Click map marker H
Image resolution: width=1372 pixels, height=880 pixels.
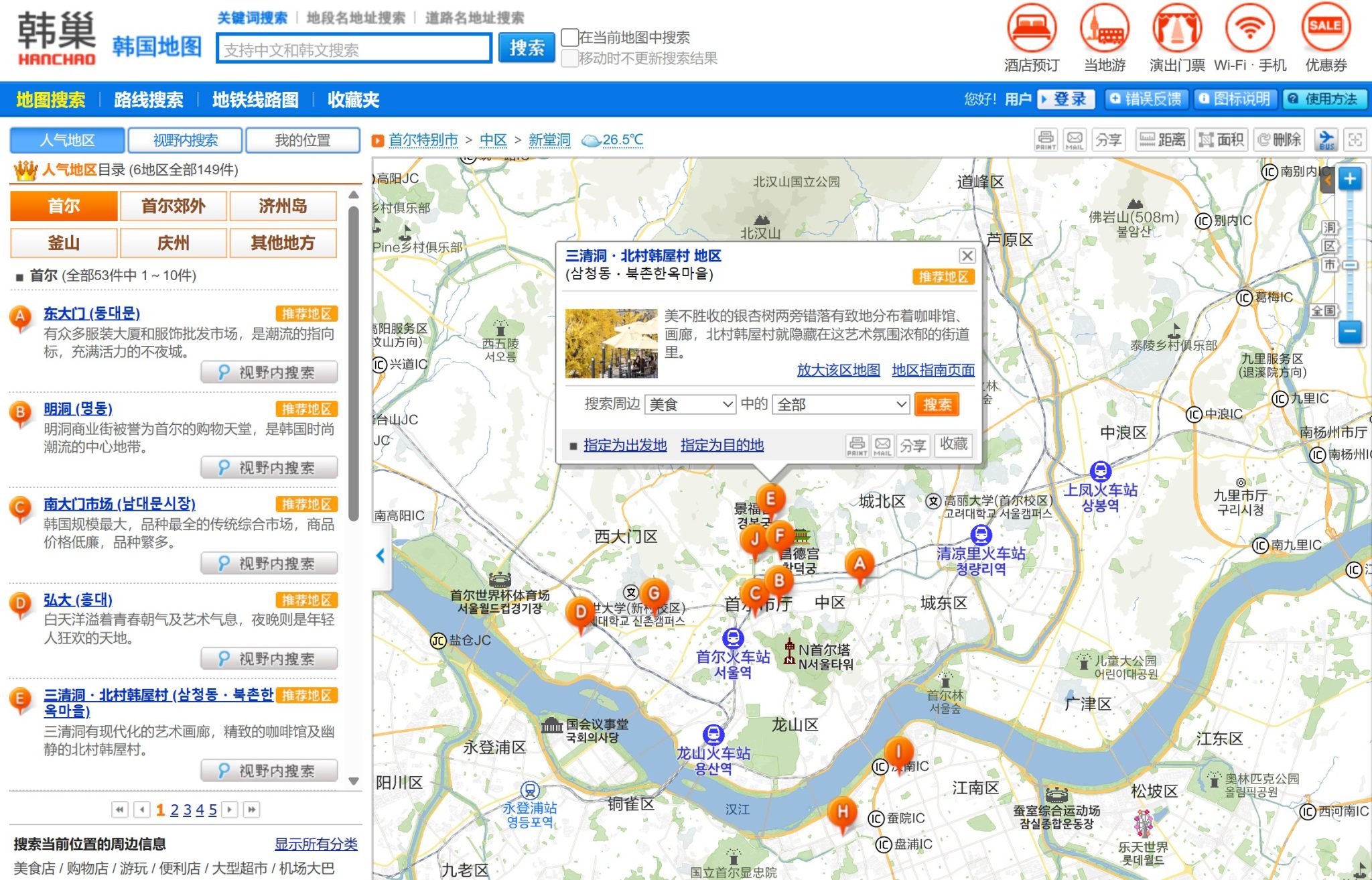843,812
